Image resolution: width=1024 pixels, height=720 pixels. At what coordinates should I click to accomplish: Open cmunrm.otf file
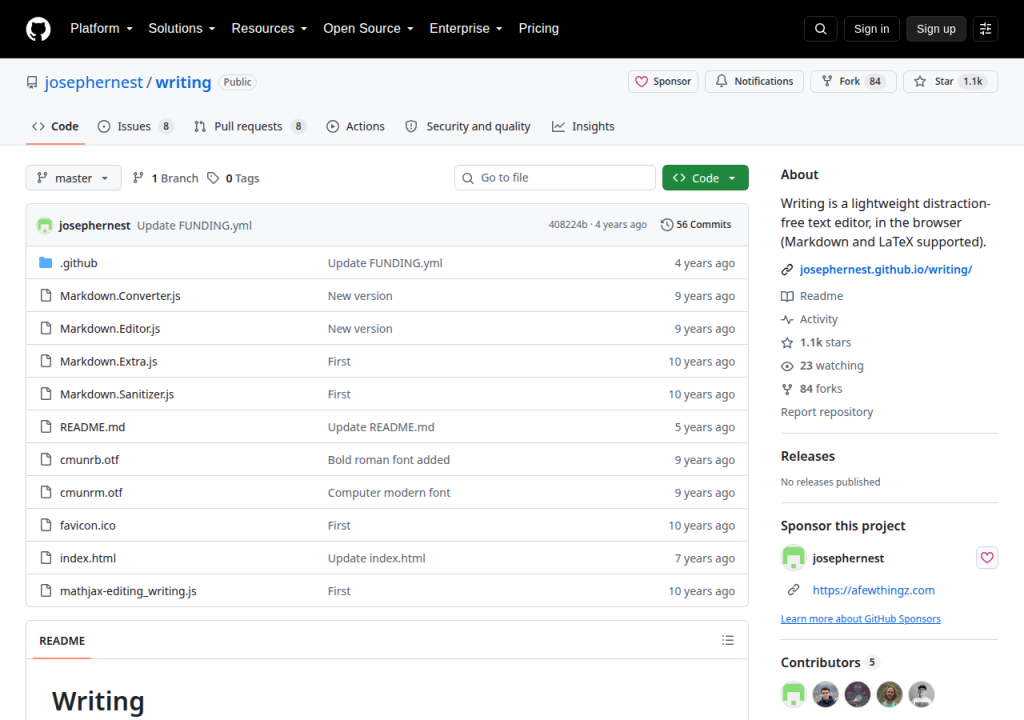click(x=91, y=492)
